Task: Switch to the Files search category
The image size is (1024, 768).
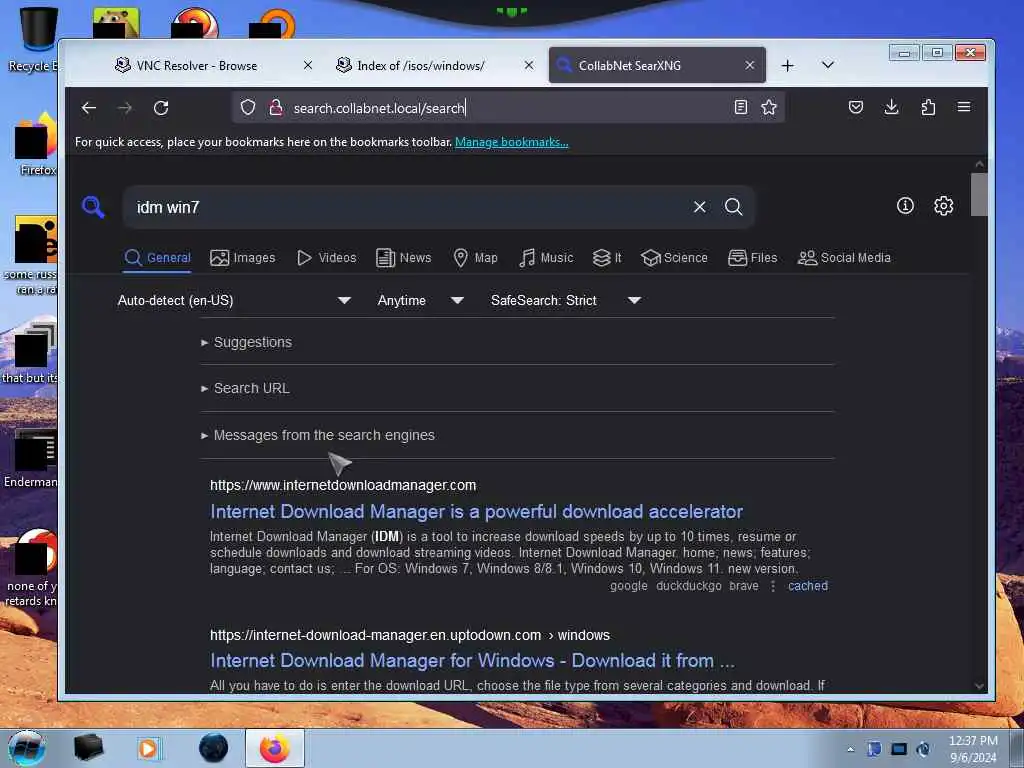Action: [x=752, y=258]
